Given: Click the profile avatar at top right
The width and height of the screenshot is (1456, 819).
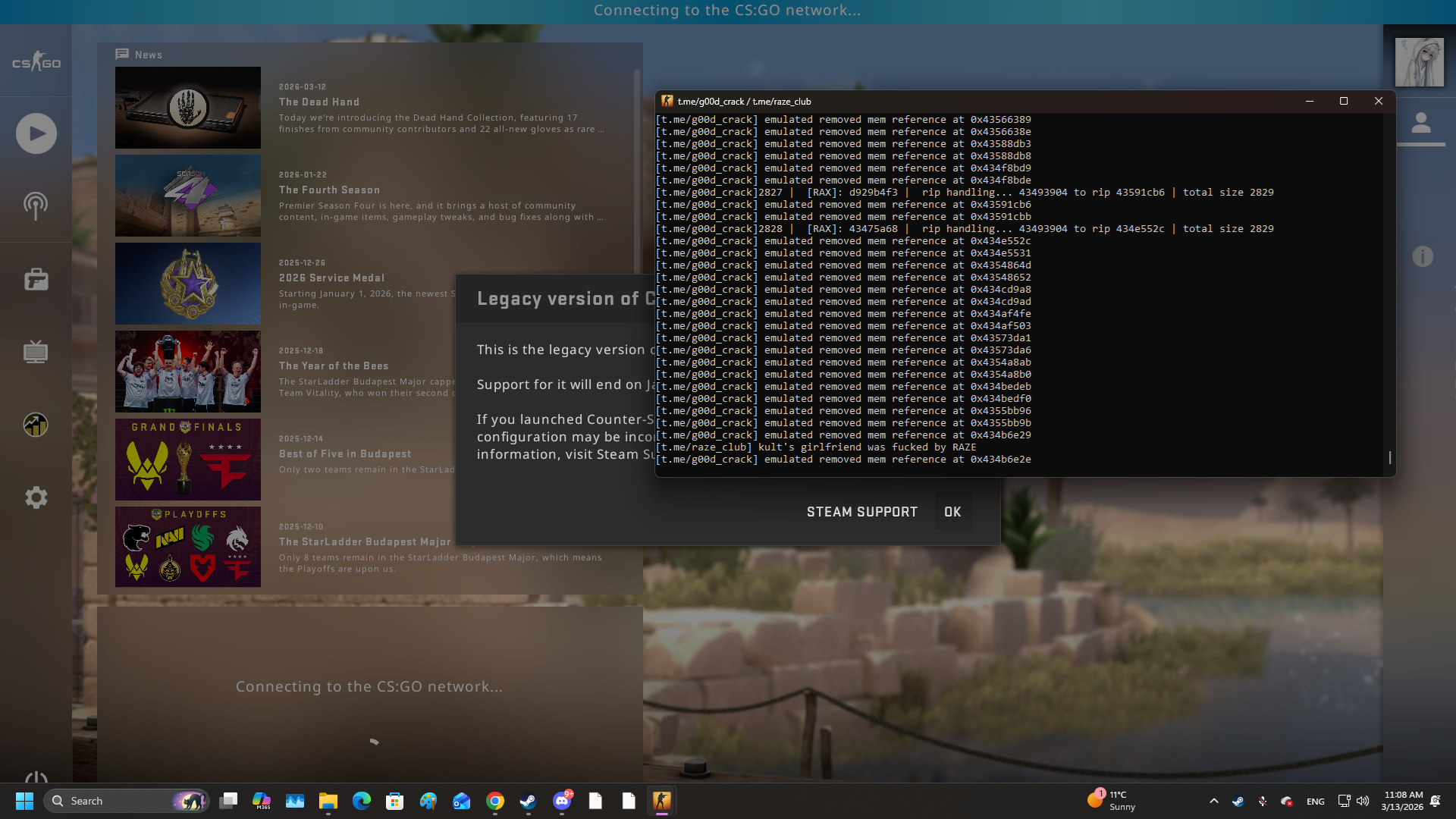Looking at the screenshot, I should click(1419, 62).
